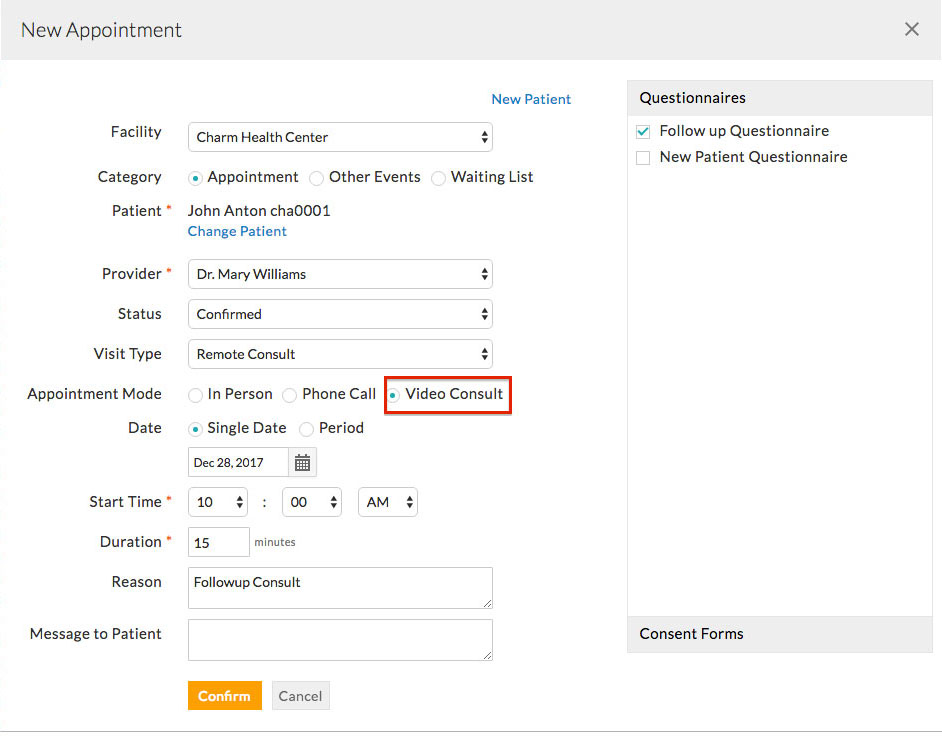Edit the Duration minutes field

tap(218, 542)
